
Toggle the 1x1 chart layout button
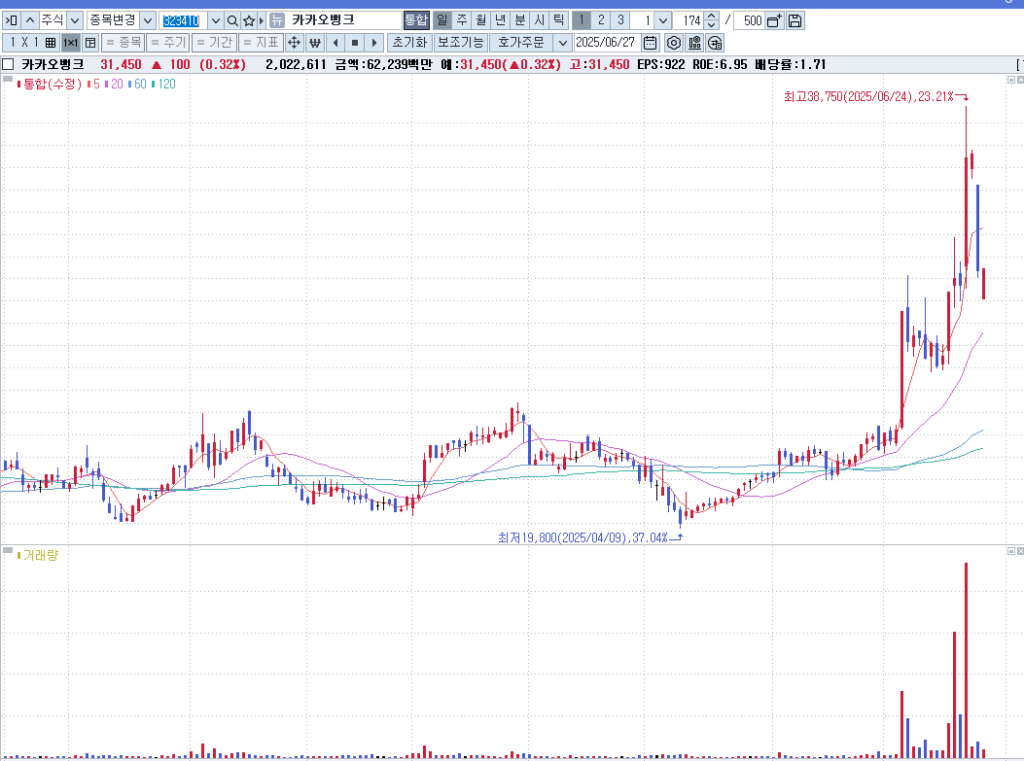click(70, 42)
